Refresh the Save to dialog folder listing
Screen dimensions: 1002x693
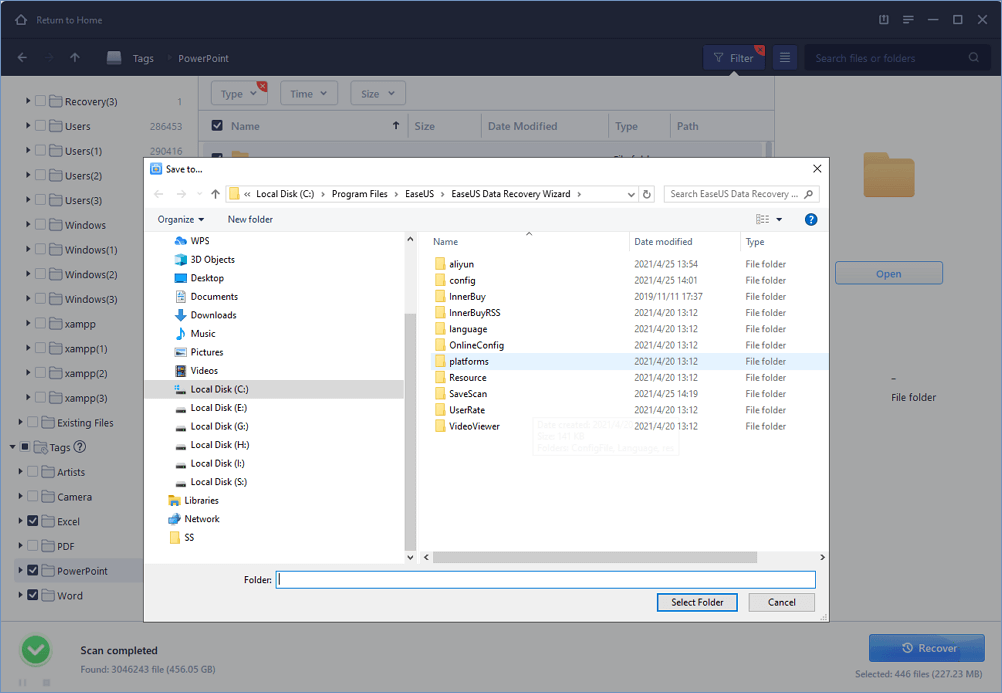tap(647, 194)
